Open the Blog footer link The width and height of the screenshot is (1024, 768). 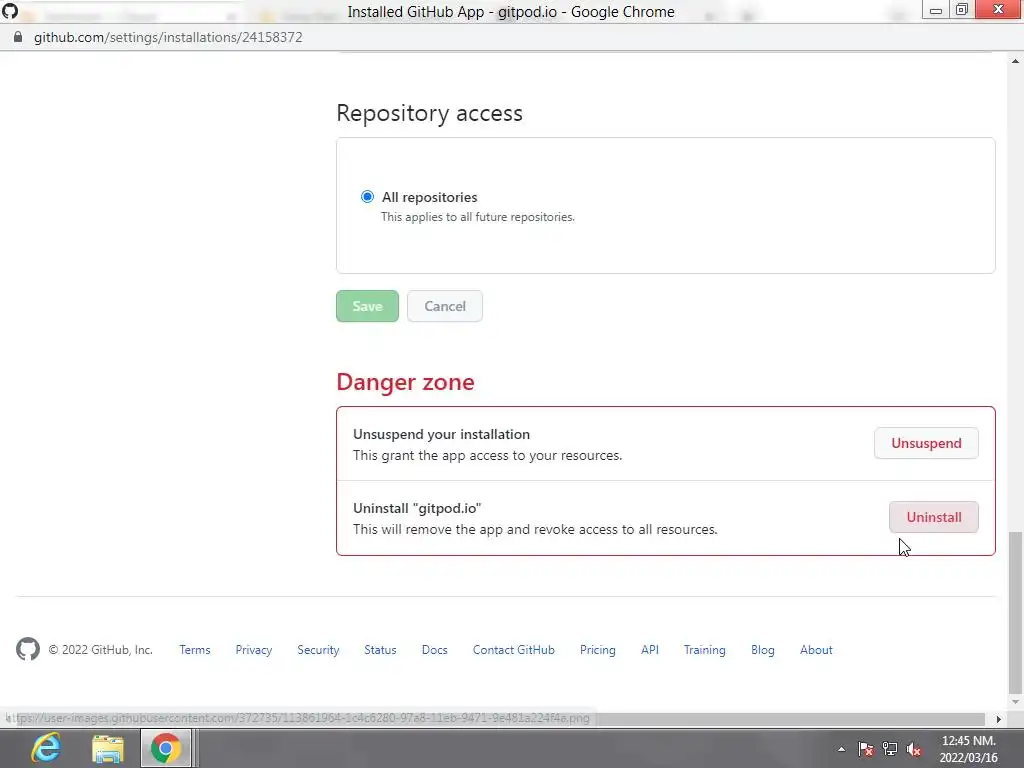762,650
